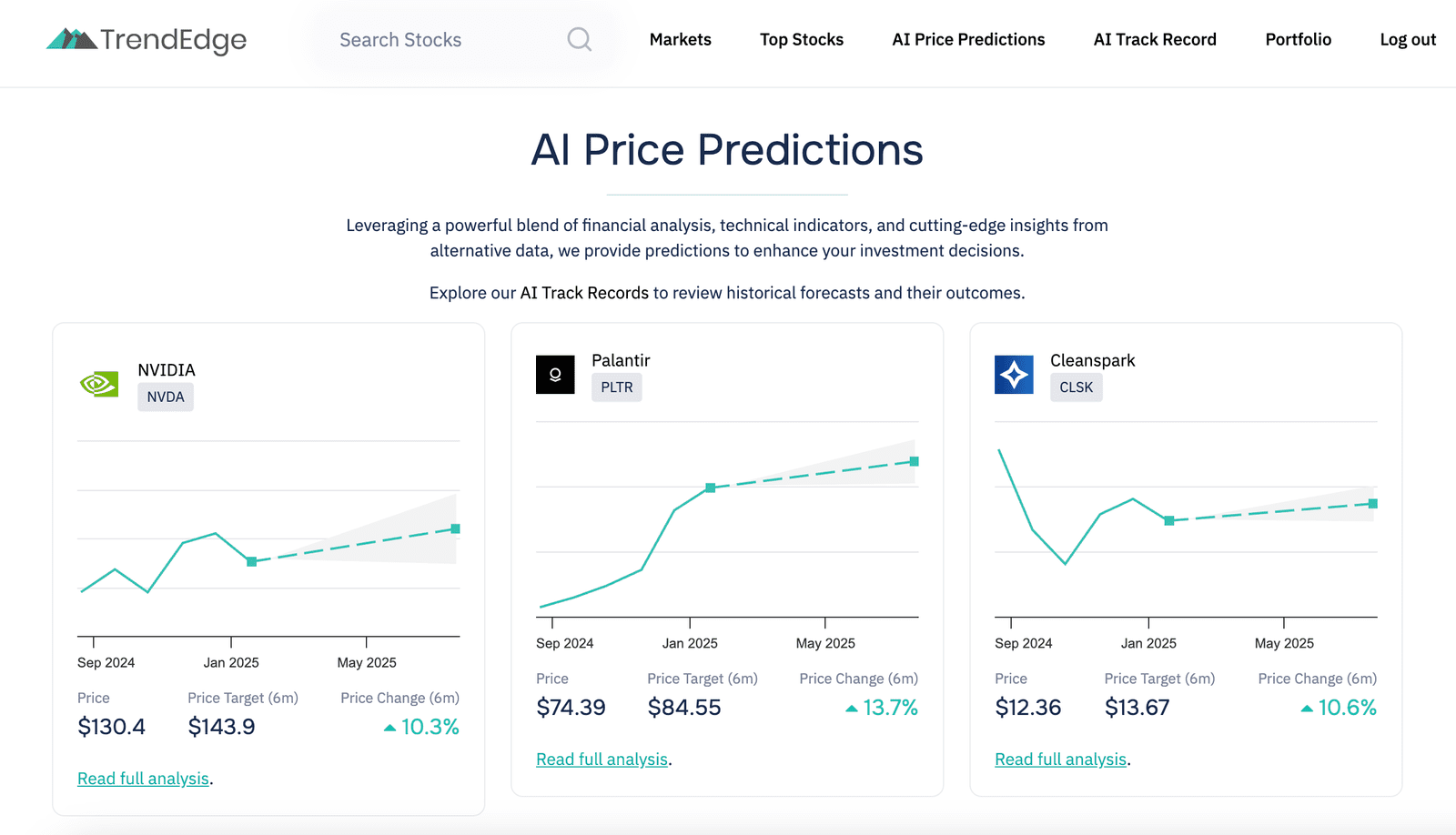Open the Markets menu
The height and width of the screenshot is (835, 1456).
[680, 39]
